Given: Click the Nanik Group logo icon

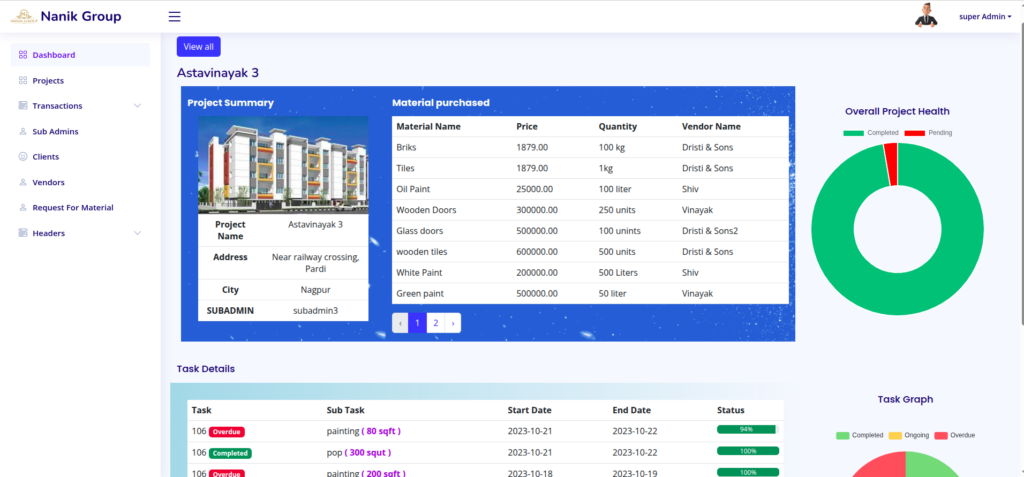Looking at the screenshot, I should click(x=24, y=16).
